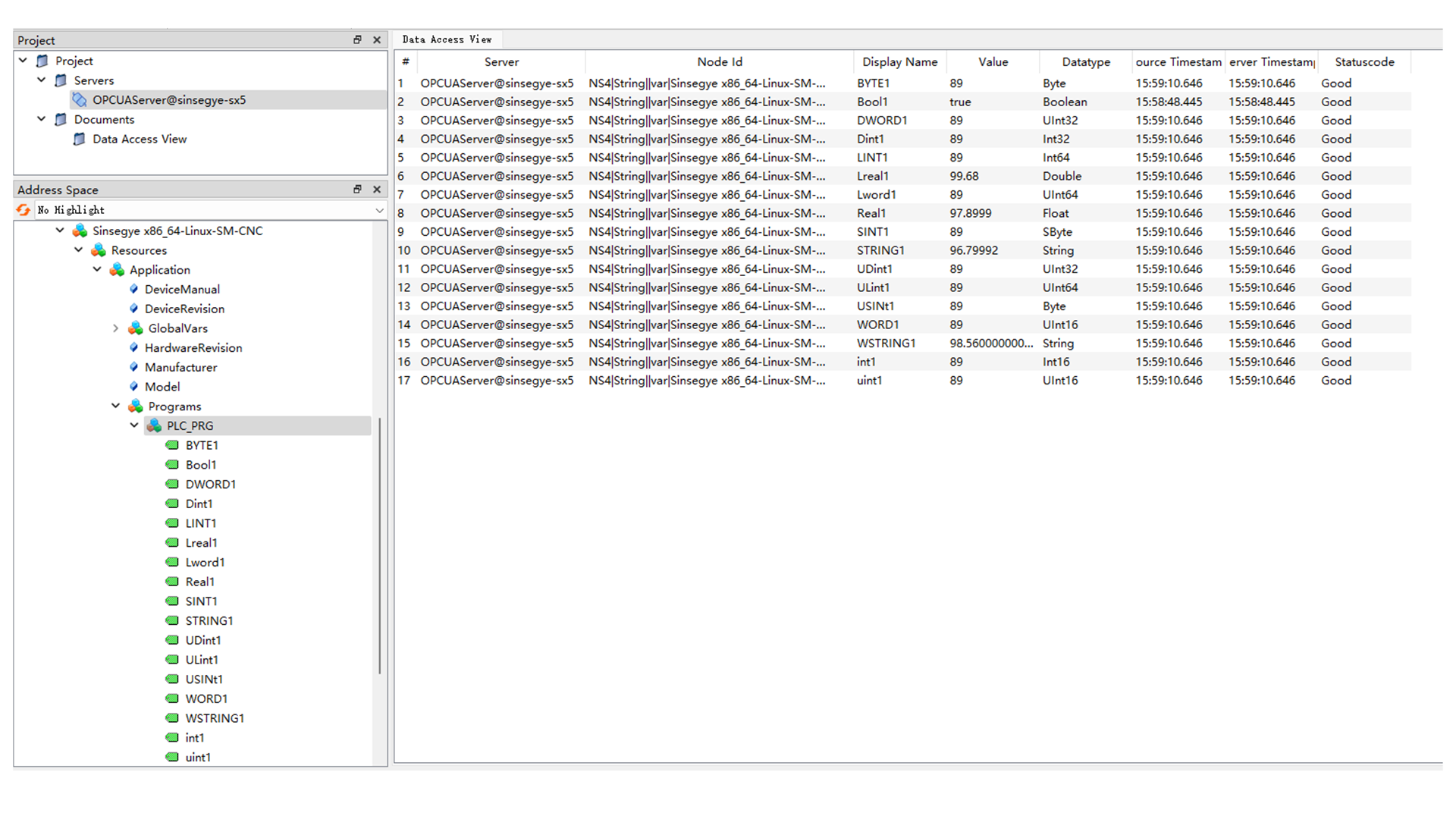Click the Data Access View document icon

tap(79, 139)
